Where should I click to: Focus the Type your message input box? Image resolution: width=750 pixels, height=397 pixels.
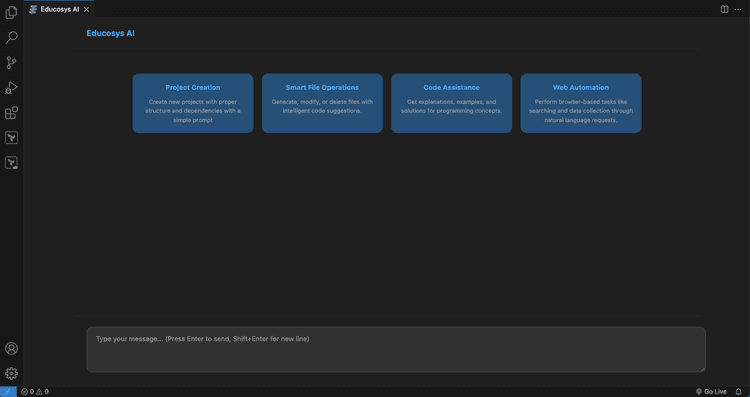pyautogui.click(x=396, y=349)
